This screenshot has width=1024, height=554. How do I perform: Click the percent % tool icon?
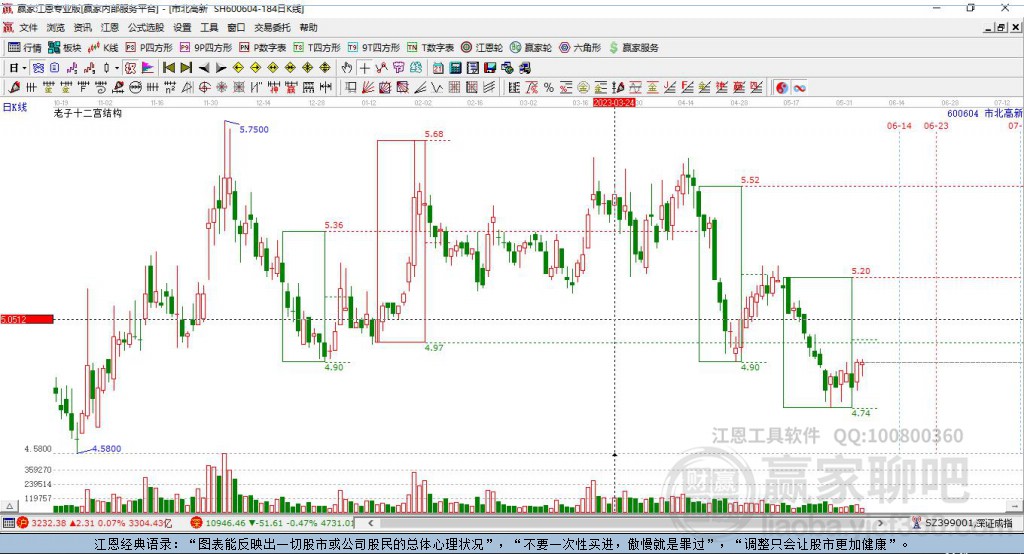coord(549,87)
